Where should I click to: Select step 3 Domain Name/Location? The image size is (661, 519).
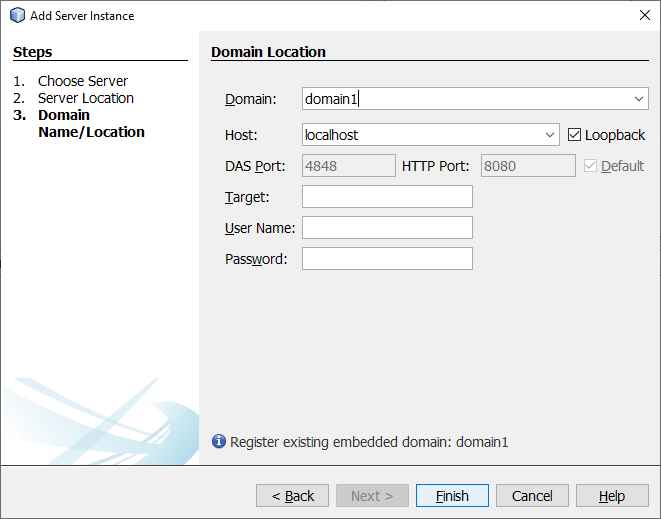point(91,124)
